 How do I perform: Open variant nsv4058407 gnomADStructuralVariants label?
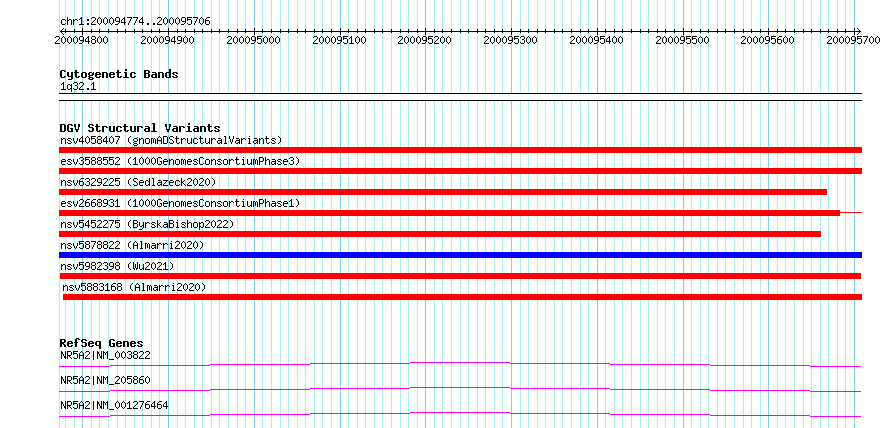171,140
